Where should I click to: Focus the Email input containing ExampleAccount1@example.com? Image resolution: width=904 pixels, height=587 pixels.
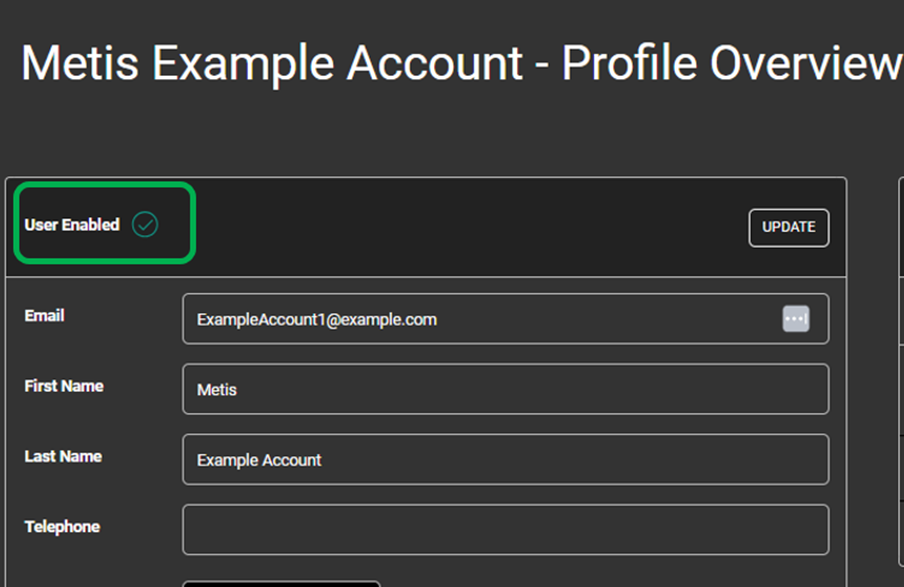[506, 319]
